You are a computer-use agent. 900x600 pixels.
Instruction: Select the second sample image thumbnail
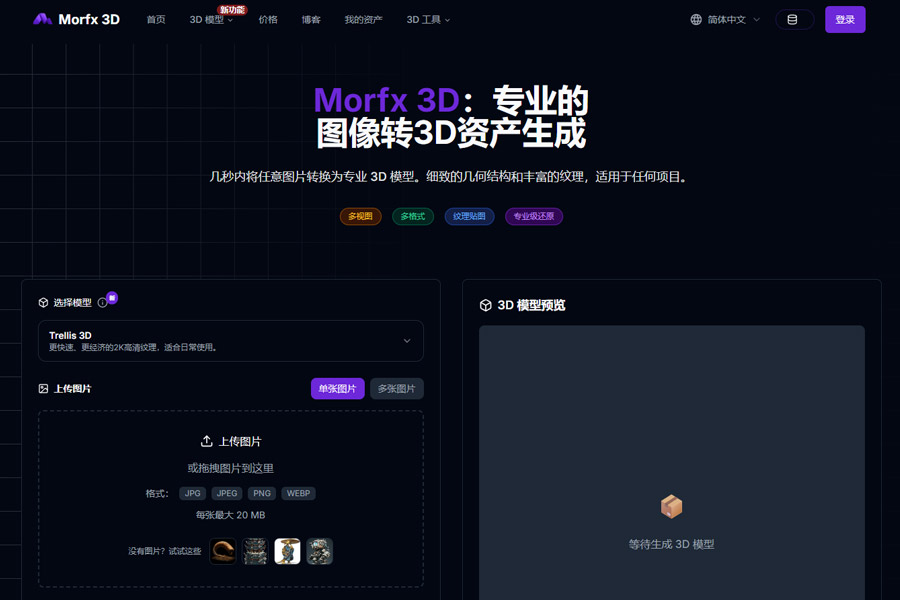coord(255,551)
